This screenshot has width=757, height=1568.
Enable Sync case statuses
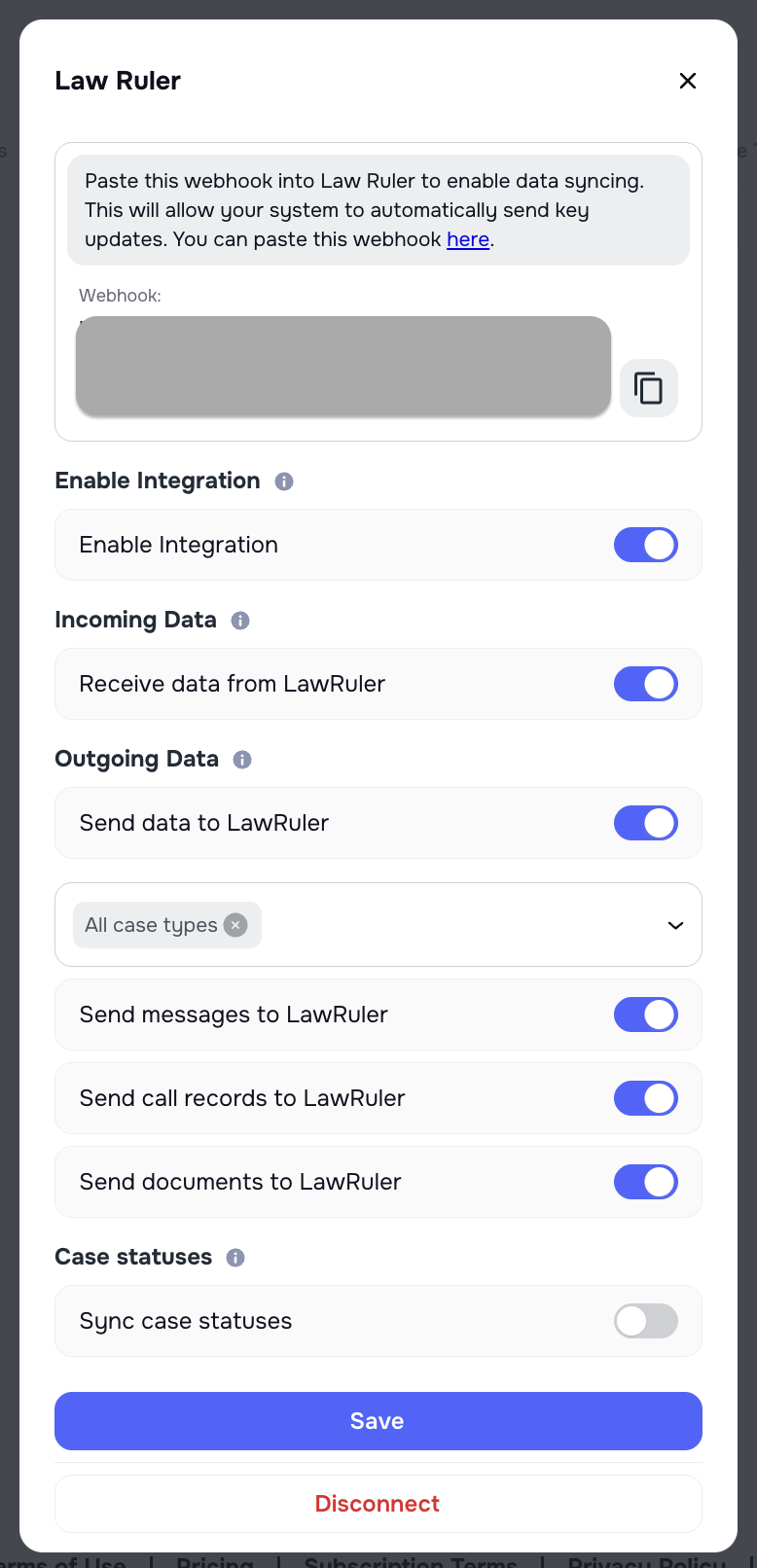[x=645, y=1321]
